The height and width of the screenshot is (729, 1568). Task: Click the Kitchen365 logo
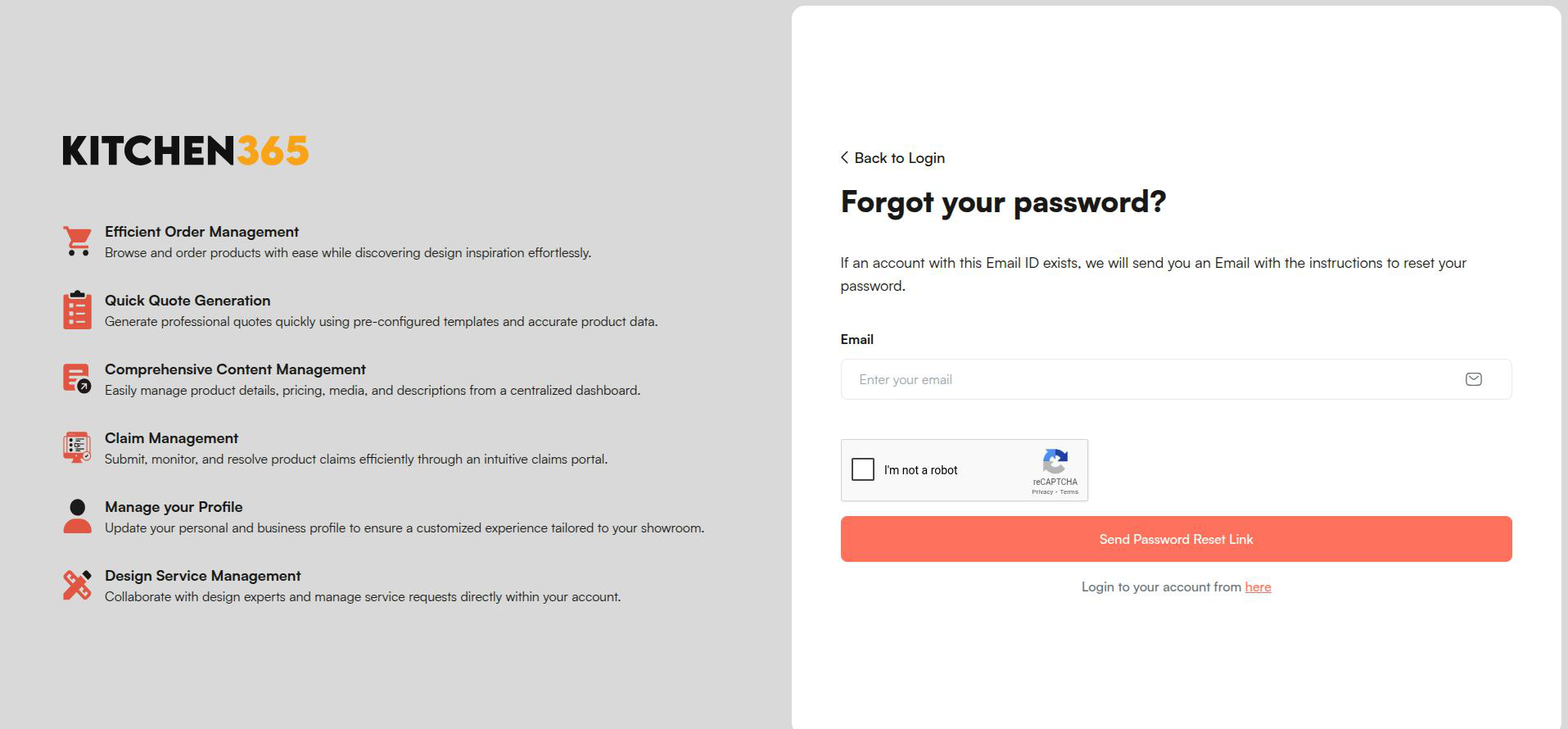pyautogui.click(x=186, y=151)
